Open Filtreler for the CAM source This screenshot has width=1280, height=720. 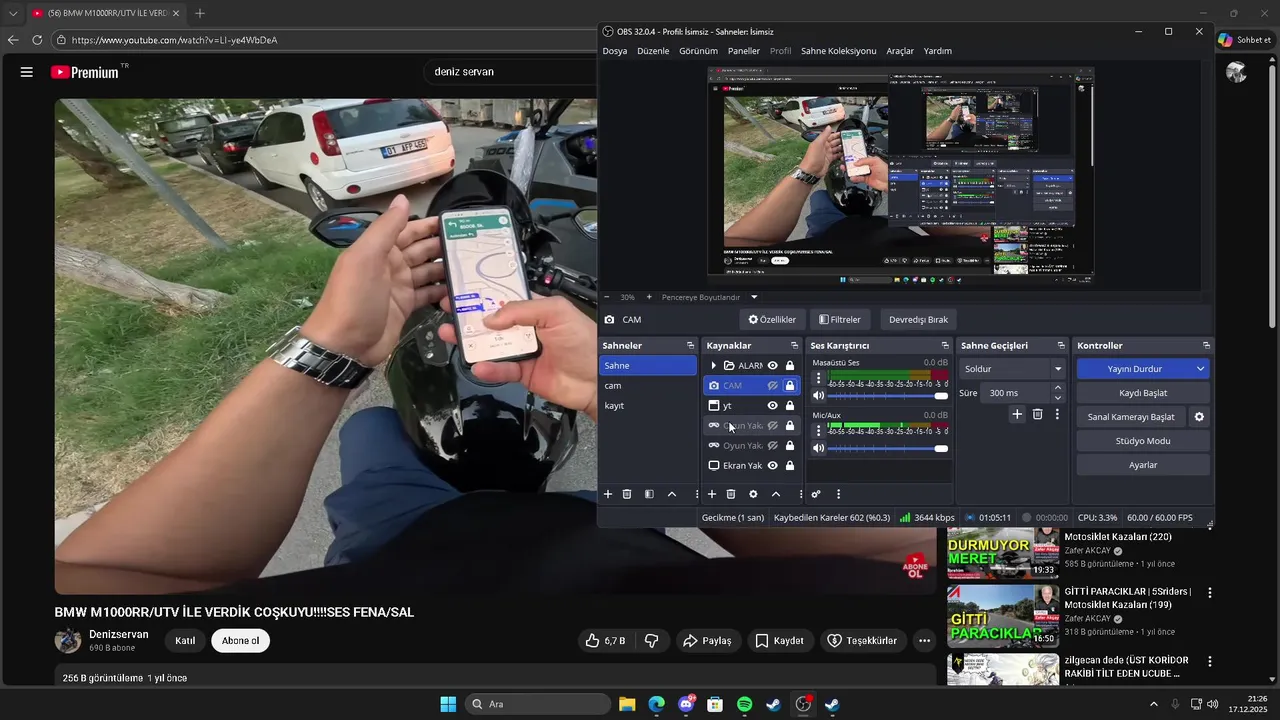point(840,320)
